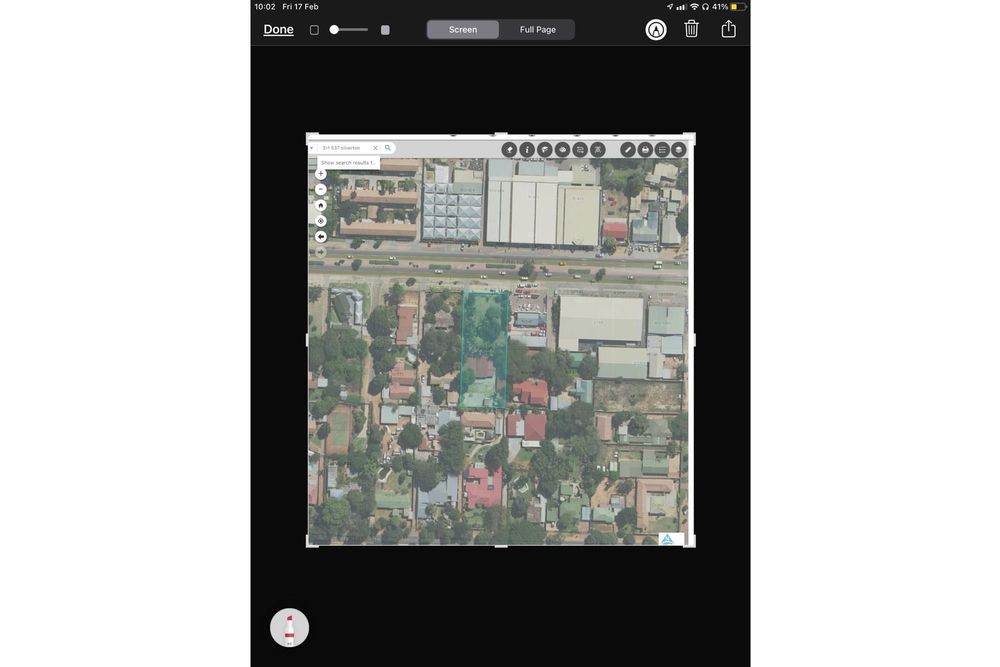
Task: Expand the search source dropdown arrow
Action: [x=312, y=148]
